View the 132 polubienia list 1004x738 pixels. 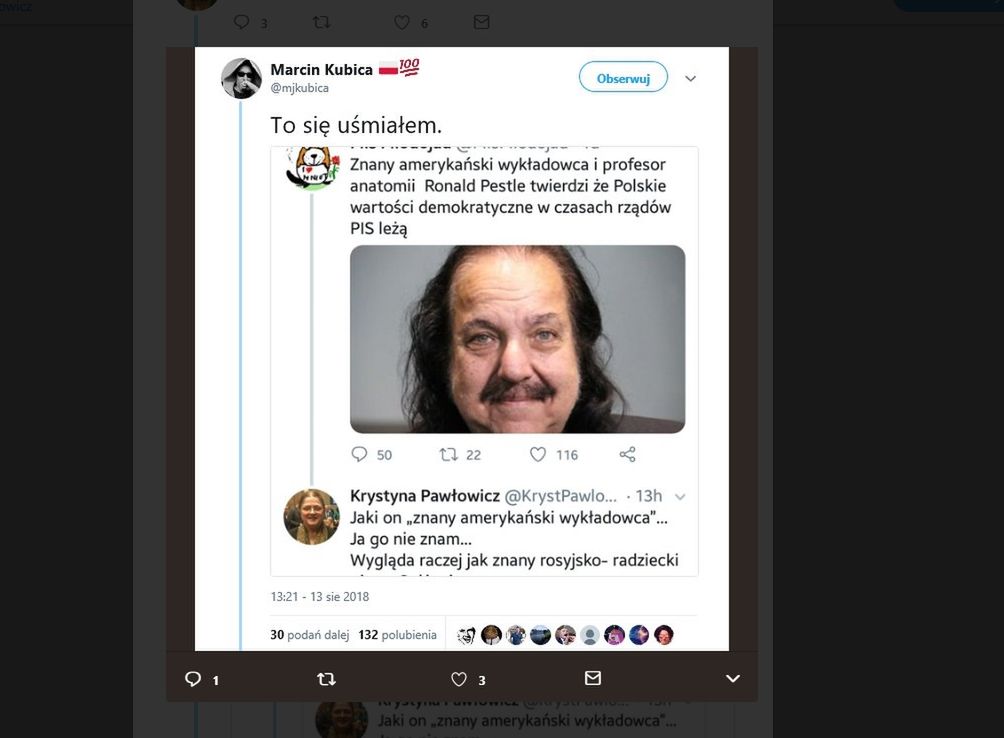click(x=397, y=635)
